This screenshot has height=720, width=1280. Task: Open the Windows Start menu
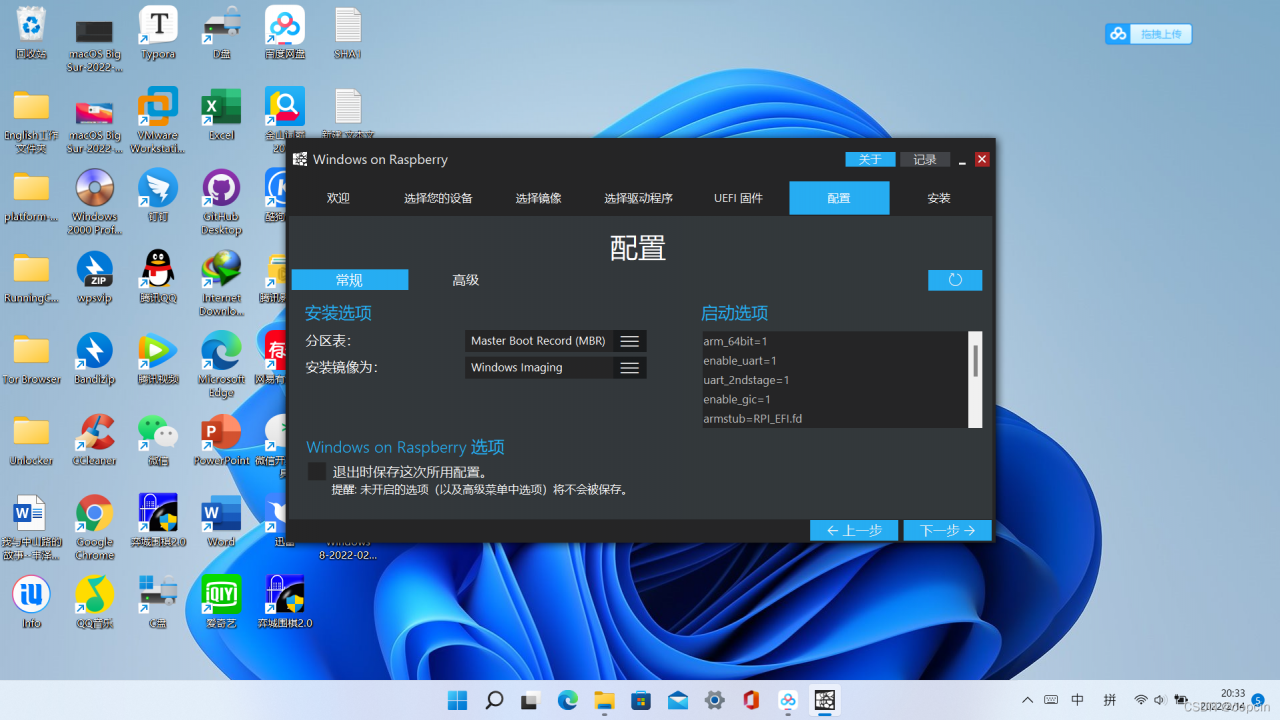click(x=457, y=700)
